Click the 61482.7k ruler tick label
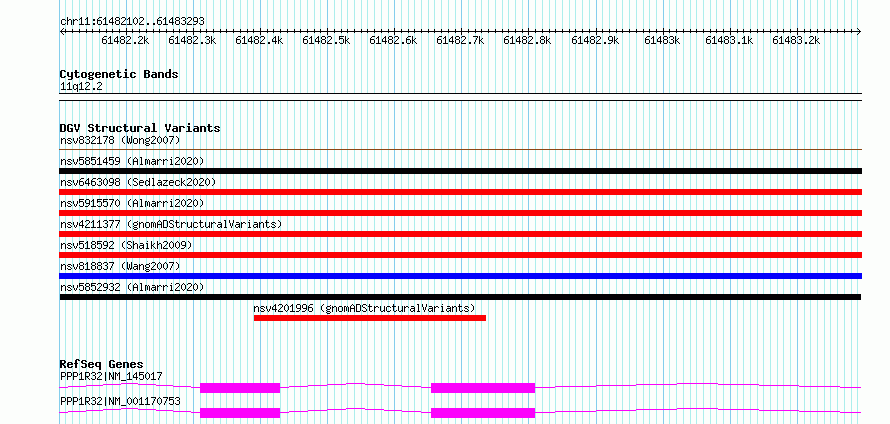 coord(460,40)
